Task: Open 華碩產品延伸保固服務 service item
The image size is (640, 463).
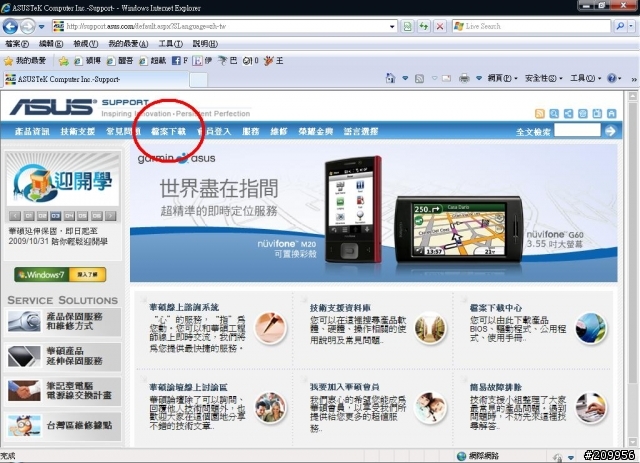Action: point(63,356)
